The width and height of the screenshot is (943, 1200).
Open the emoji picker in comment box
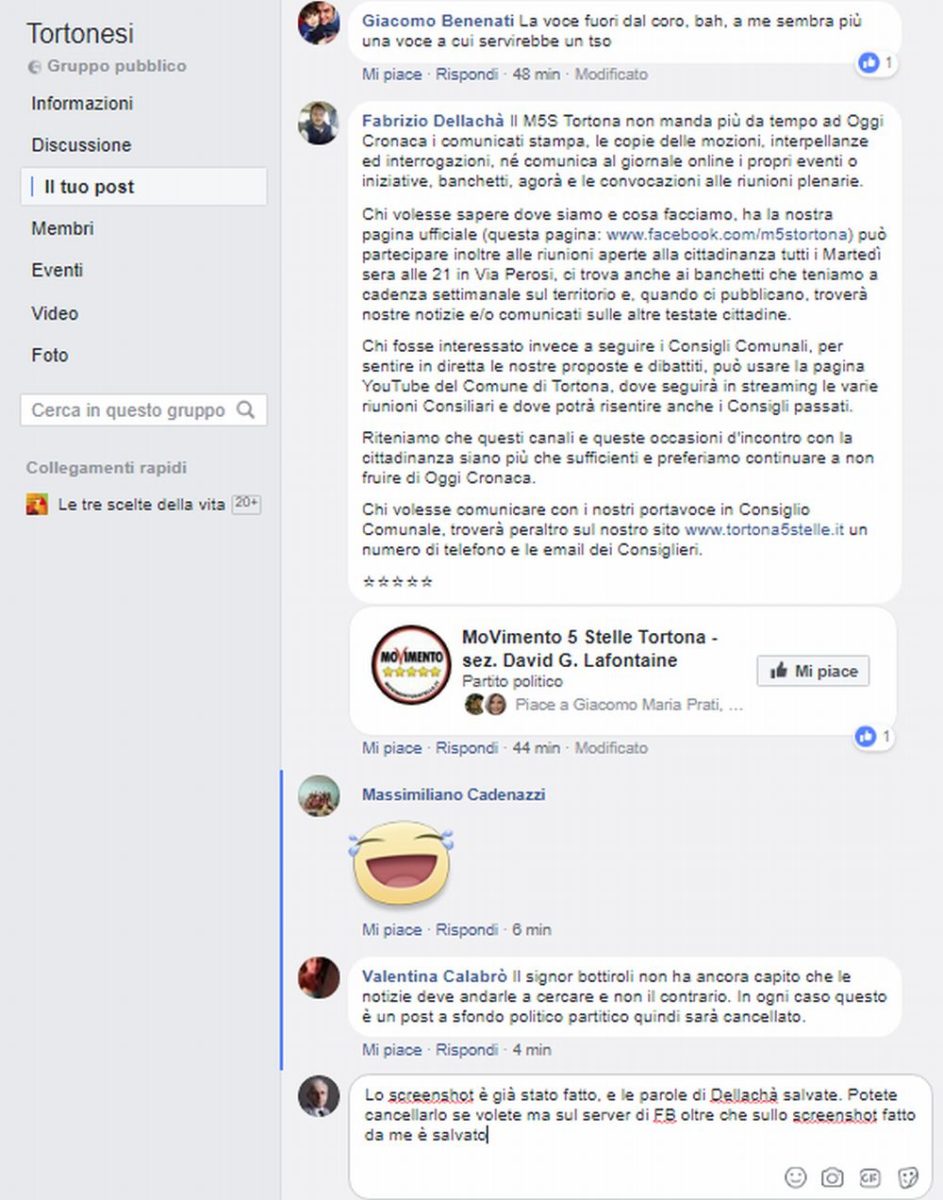796,1177
